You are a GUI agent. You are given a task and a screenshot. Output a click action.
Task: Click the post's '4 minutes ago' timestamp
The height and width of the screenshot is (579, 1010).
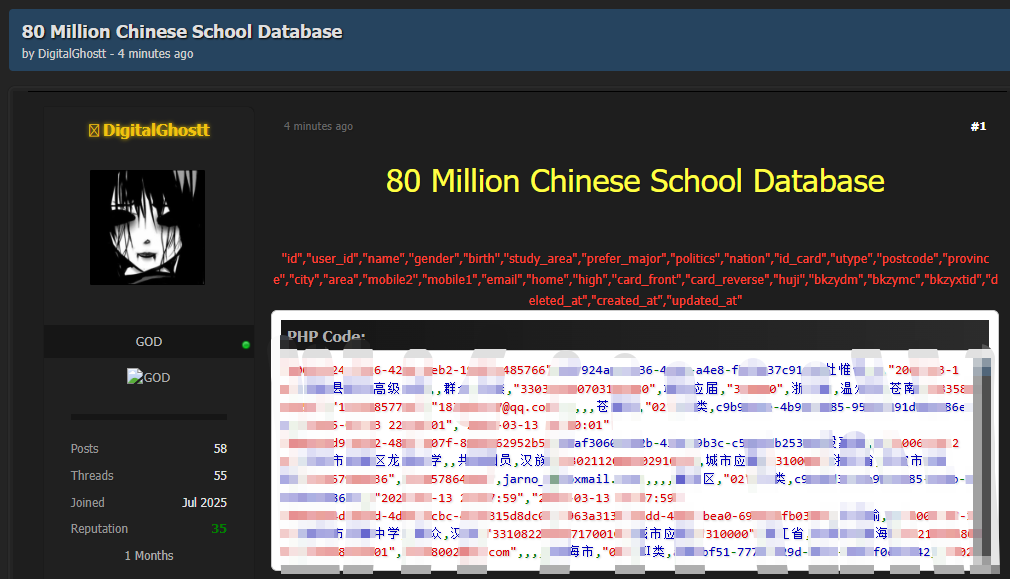(x=318, y=127)
